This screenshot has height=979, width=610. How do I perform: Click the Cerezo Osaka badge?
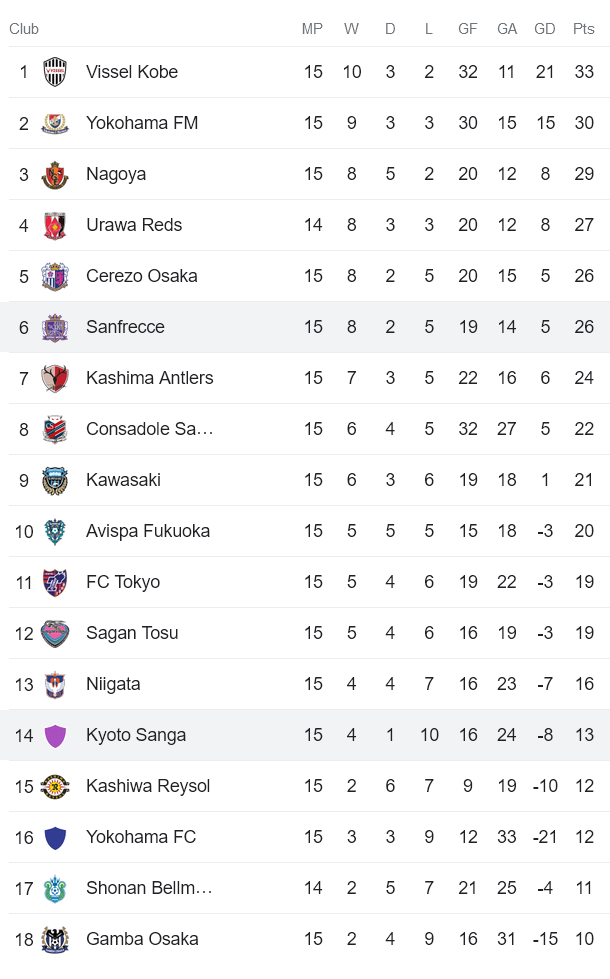55,275
